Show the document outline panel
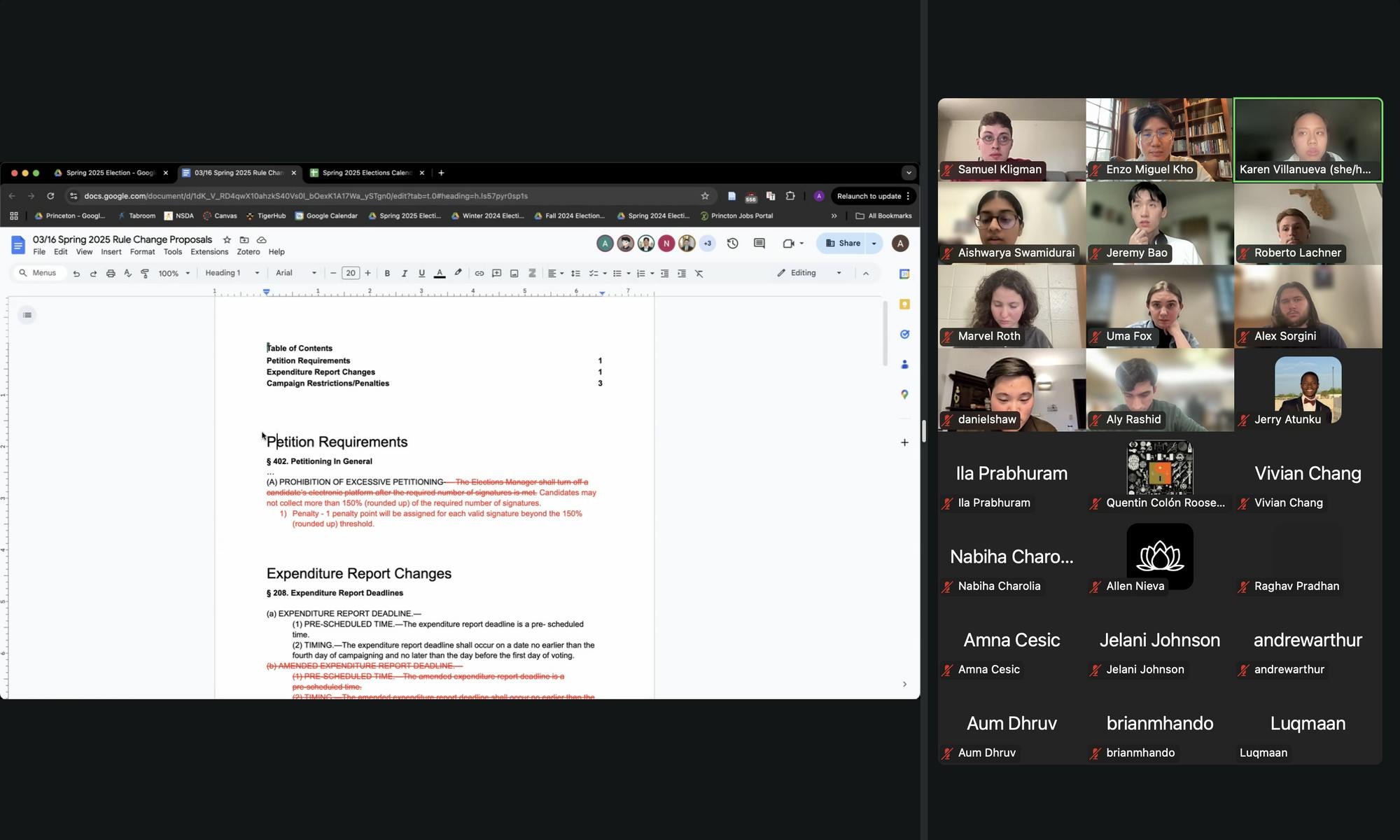Viewport: 1400px width, 840px height. coord(27,315)
